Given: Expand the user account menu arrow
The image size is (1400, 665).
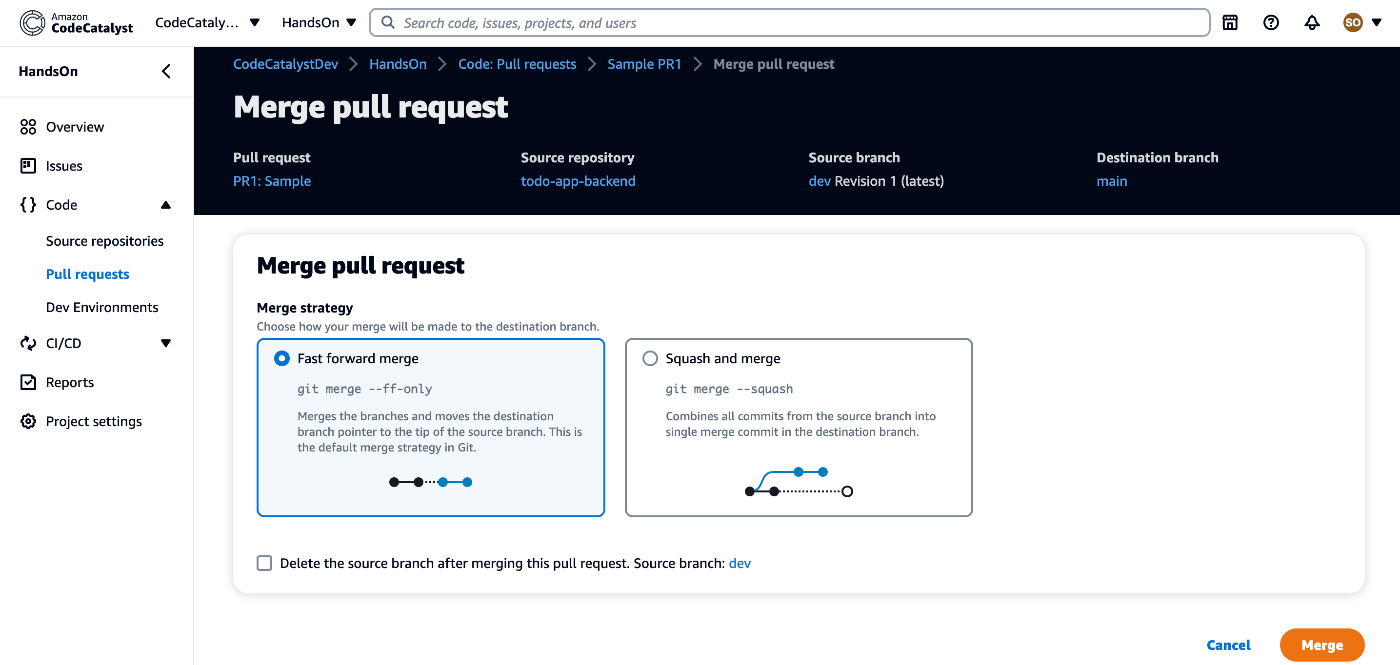Looking at the screenshot, I should (1377, 23).
